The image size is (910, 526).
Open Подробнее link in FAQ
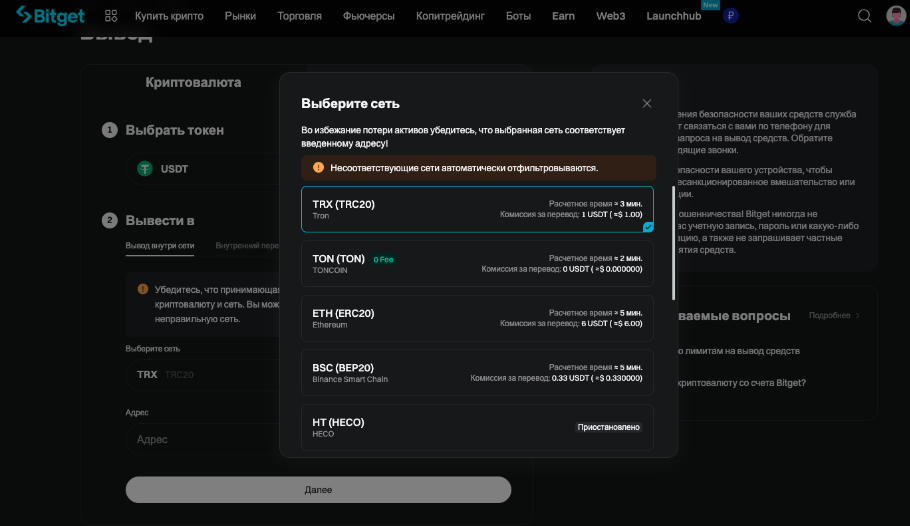(829, 315)
